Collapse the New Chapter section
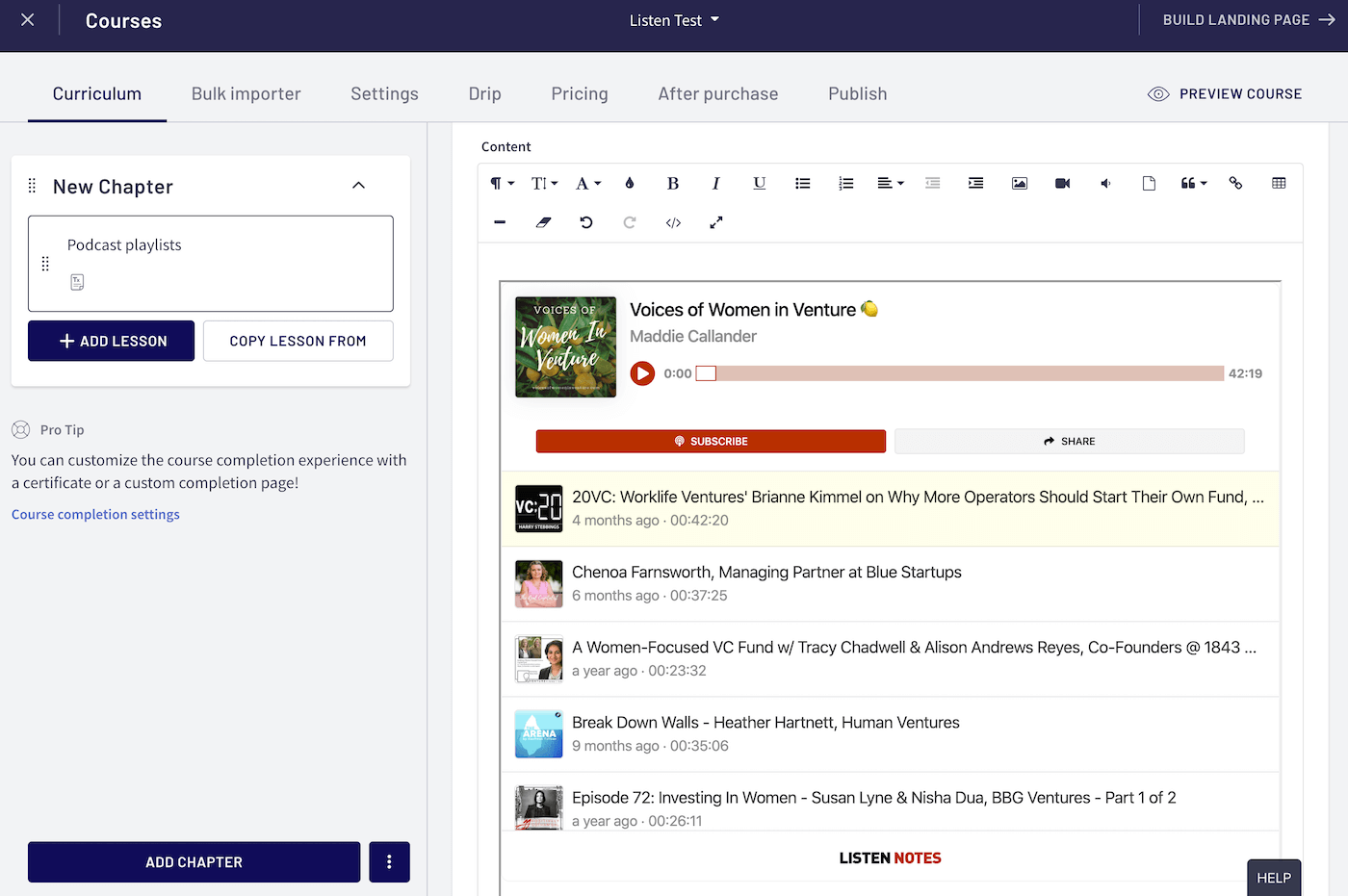 (359, 186)
